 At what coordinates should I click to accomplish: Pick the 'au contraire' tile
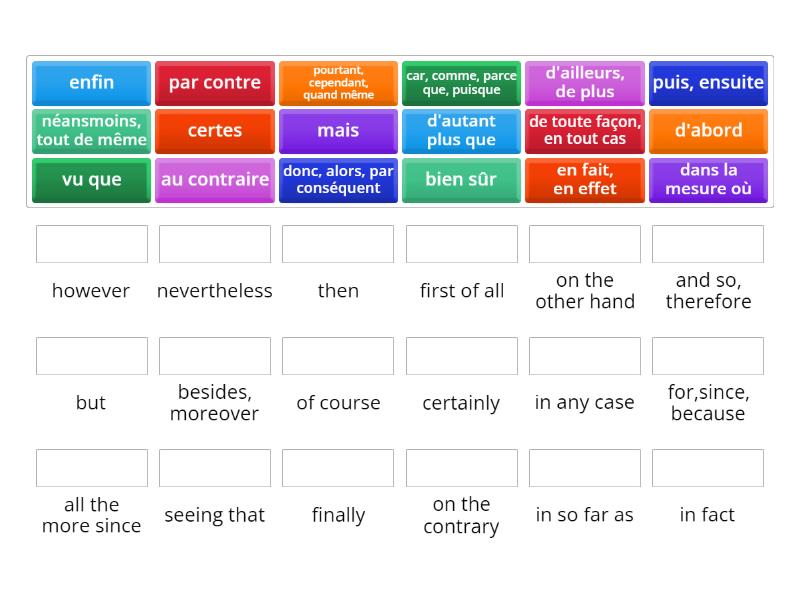214,180
